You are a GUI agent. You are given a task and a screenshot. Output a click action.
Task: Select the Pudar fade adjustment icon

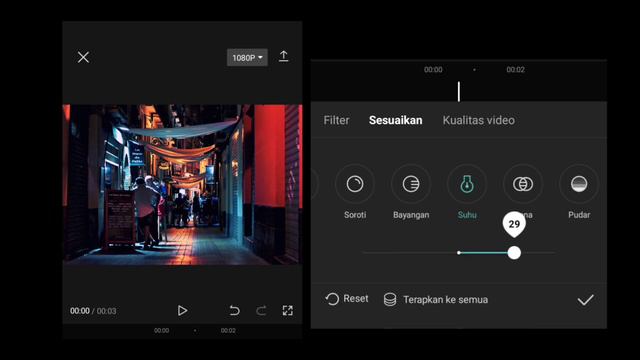click(579, 184)
